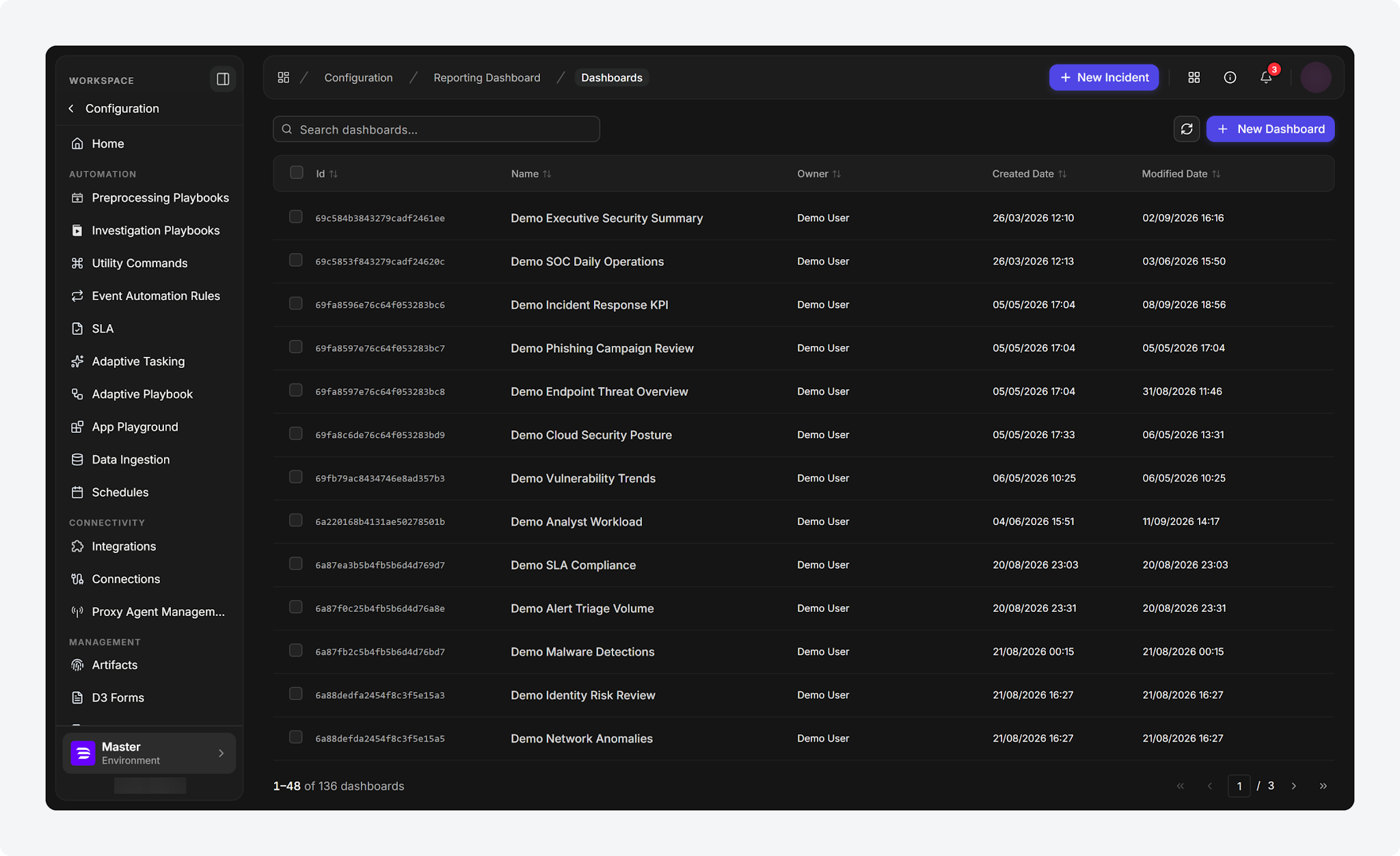The image size is (1400, 856).
Task: Open notifications bell with badge 3
Action: tap(1266, 77)
